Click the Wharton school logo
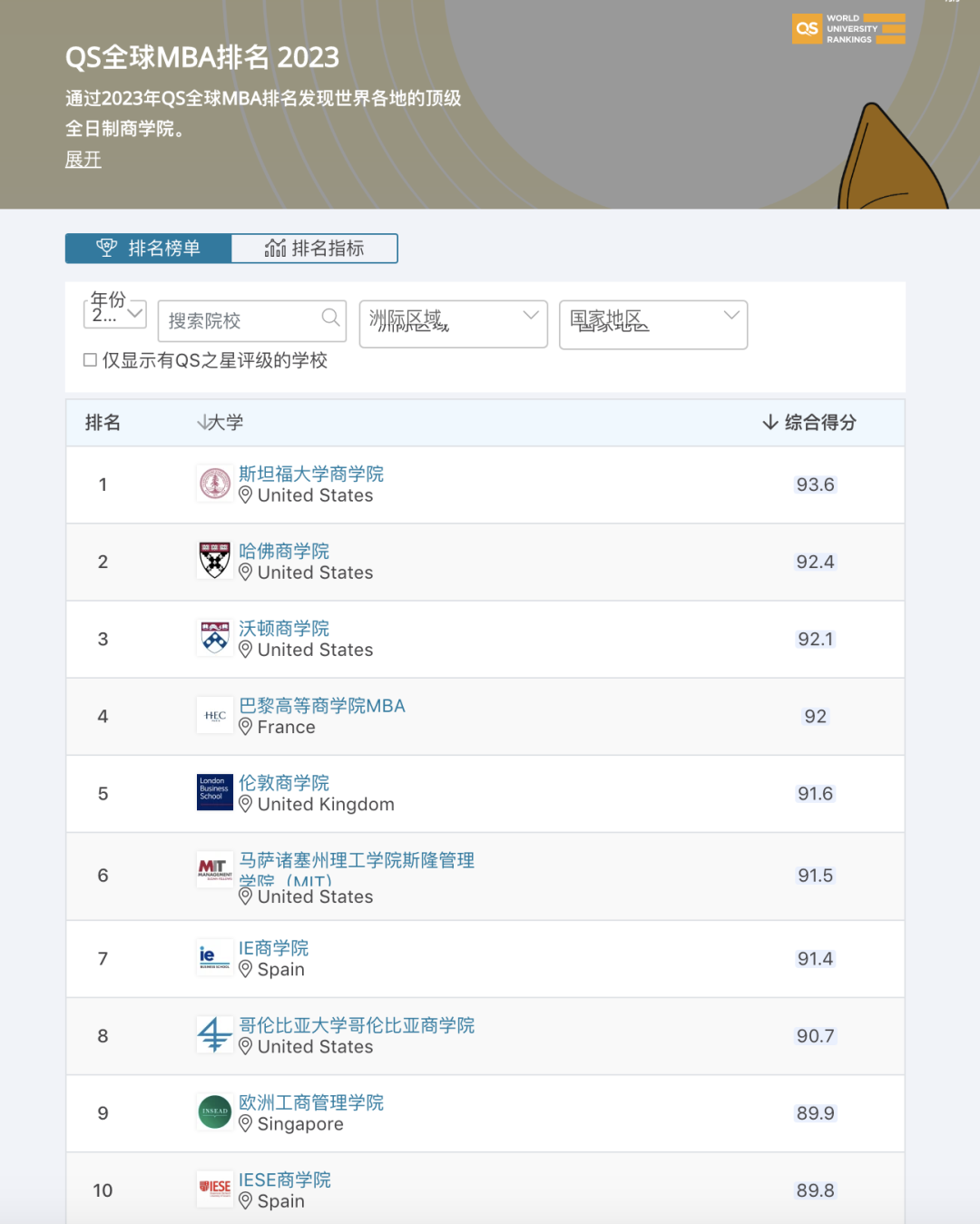Image resolution: width=980 pixels, height=1224 pixels. [215, 638]
